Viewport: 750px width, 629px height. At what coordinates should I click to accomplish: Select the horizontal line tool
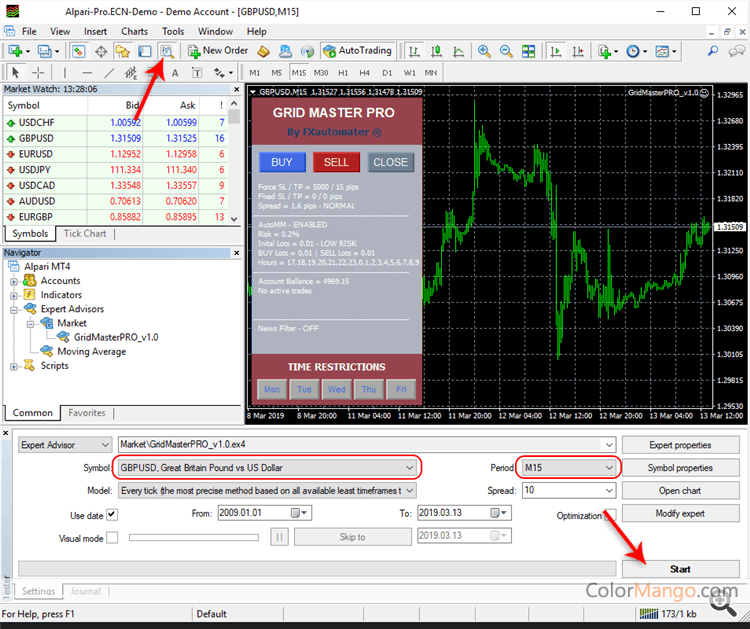tap(87, 73)
